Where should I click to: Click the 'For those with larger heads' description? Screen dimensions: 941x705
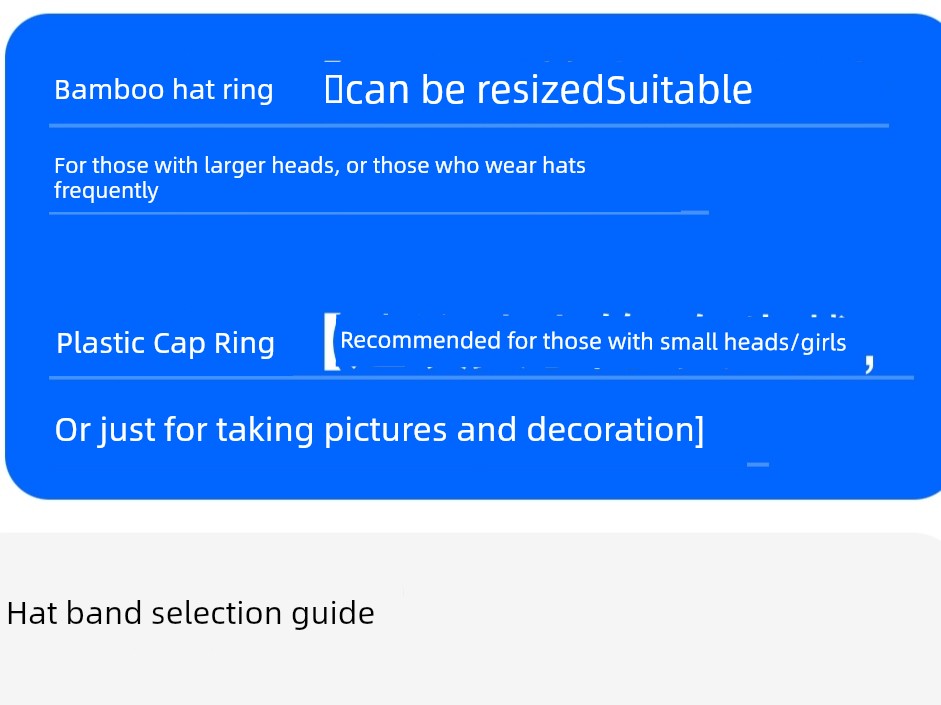coord(319,178)
